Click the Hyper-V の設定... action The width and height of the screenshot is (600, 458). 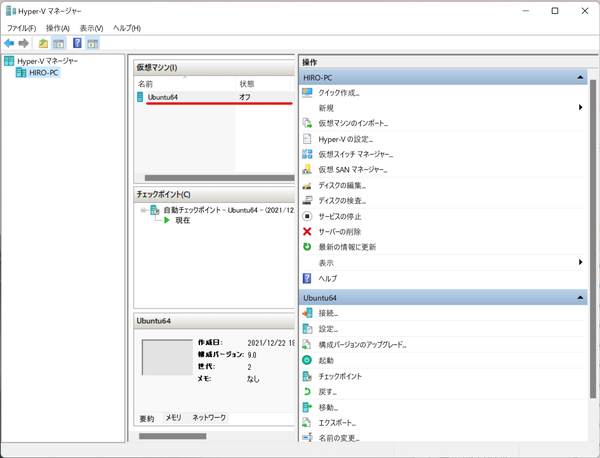click(346, 140)
